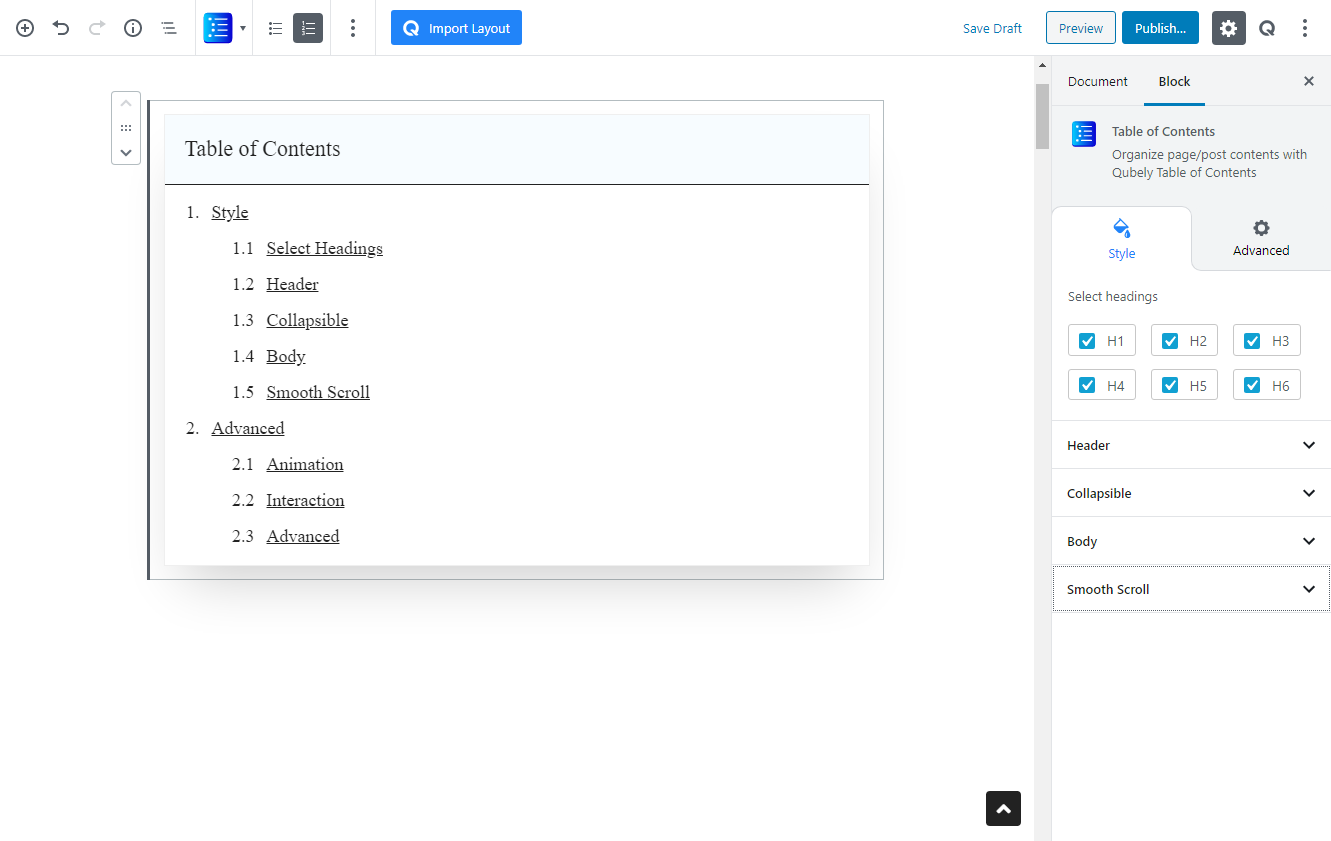This screenshot has width=1331, height=841.
Task: Move block down with arrow
Action: click(x=126, y=153)
